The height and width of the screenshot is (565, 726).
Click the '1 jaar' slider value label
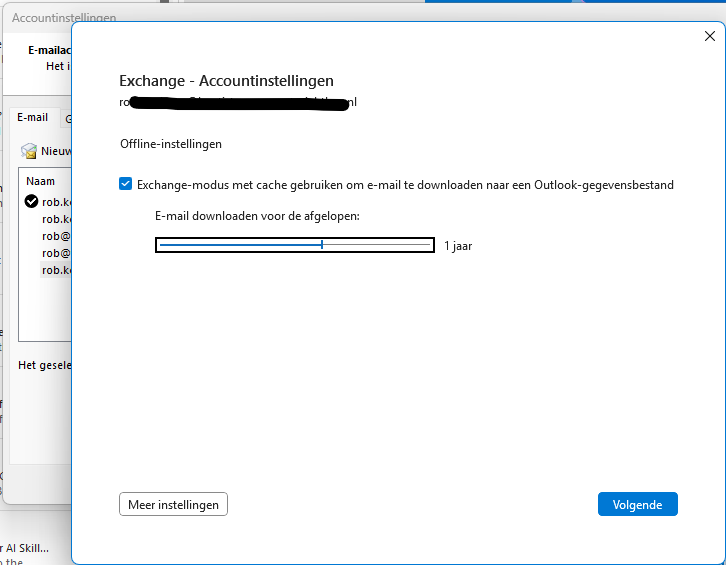click(458, 246)
